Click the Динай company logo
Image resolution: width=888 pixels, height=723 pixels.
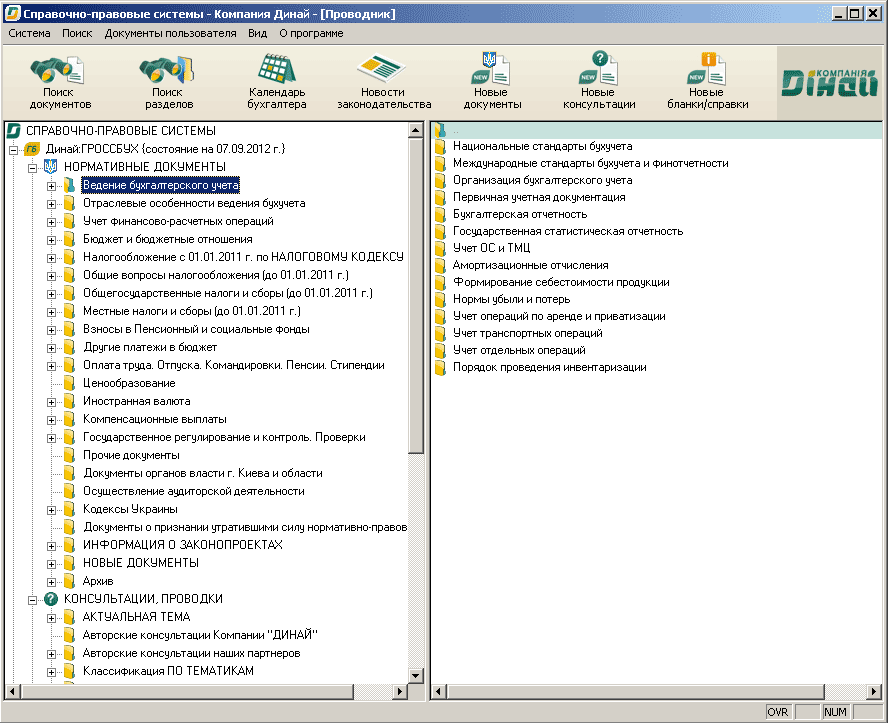[830, 82]
